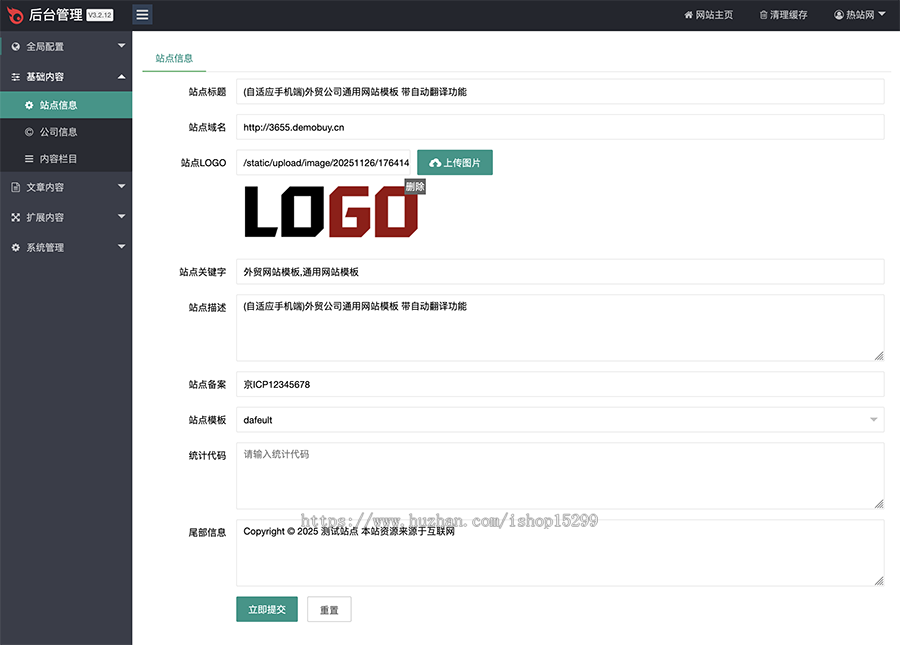This screenshot has height=645, width=900.
Task: Click the 上传图片 upload button
Action: [455, 161]
